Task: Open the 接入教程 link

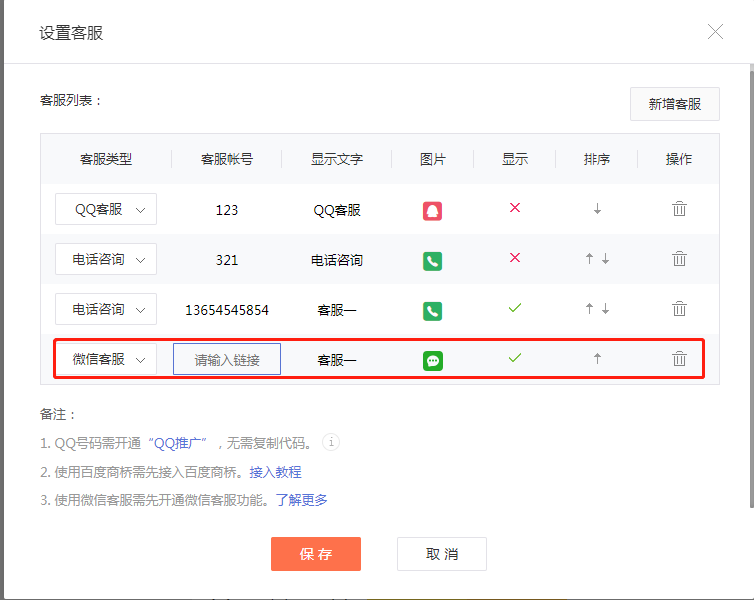Action: point(275,472)
